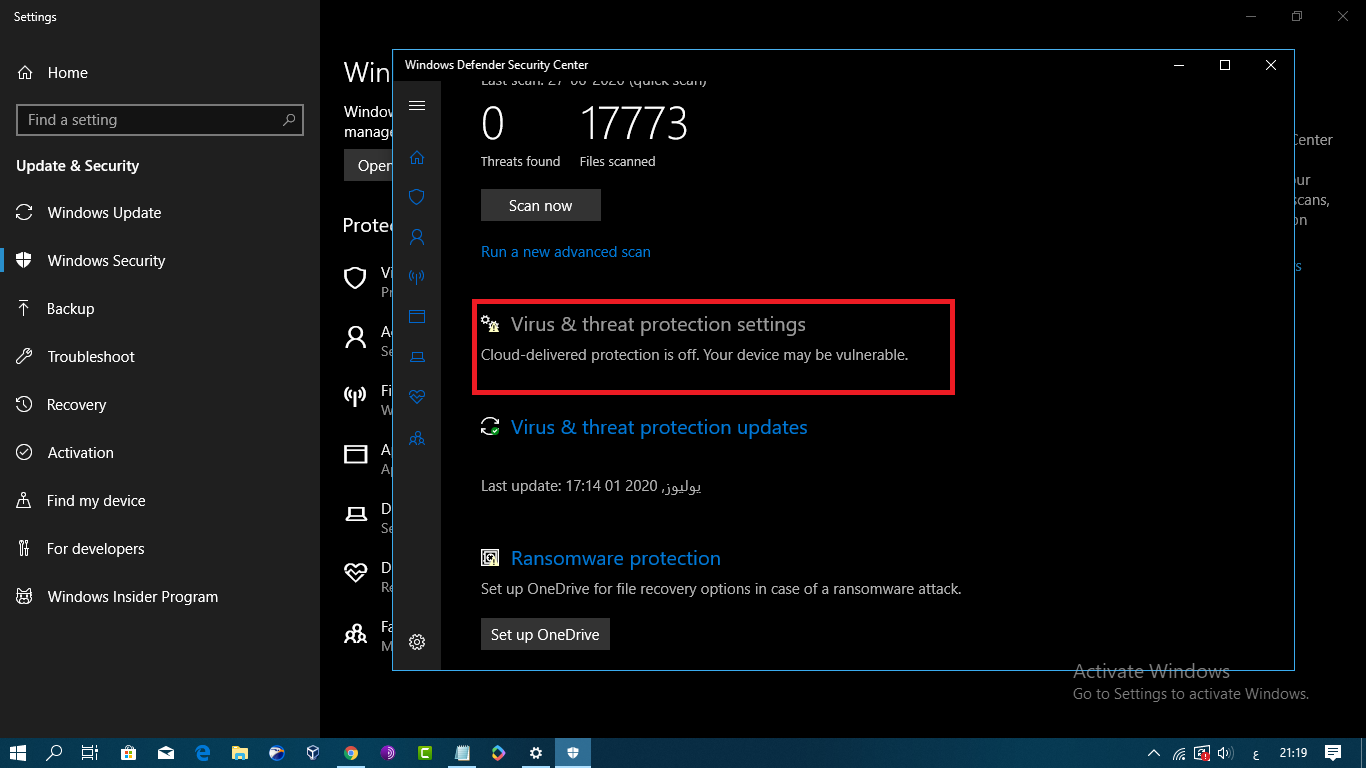Focus the Find a setting search box
This screenshot has width=1366, height=768.
160,120
